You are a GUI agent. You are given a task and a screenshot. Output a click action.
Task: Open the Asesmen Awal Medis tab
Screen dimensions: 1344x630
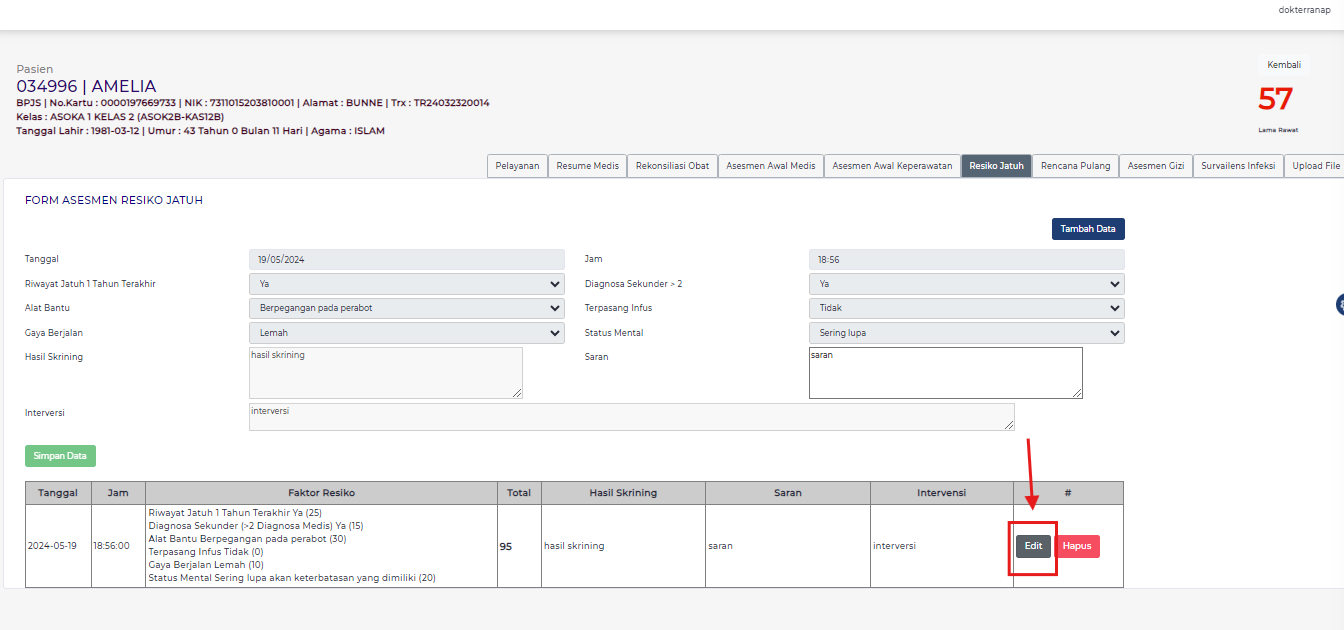[x=770, y=165]
